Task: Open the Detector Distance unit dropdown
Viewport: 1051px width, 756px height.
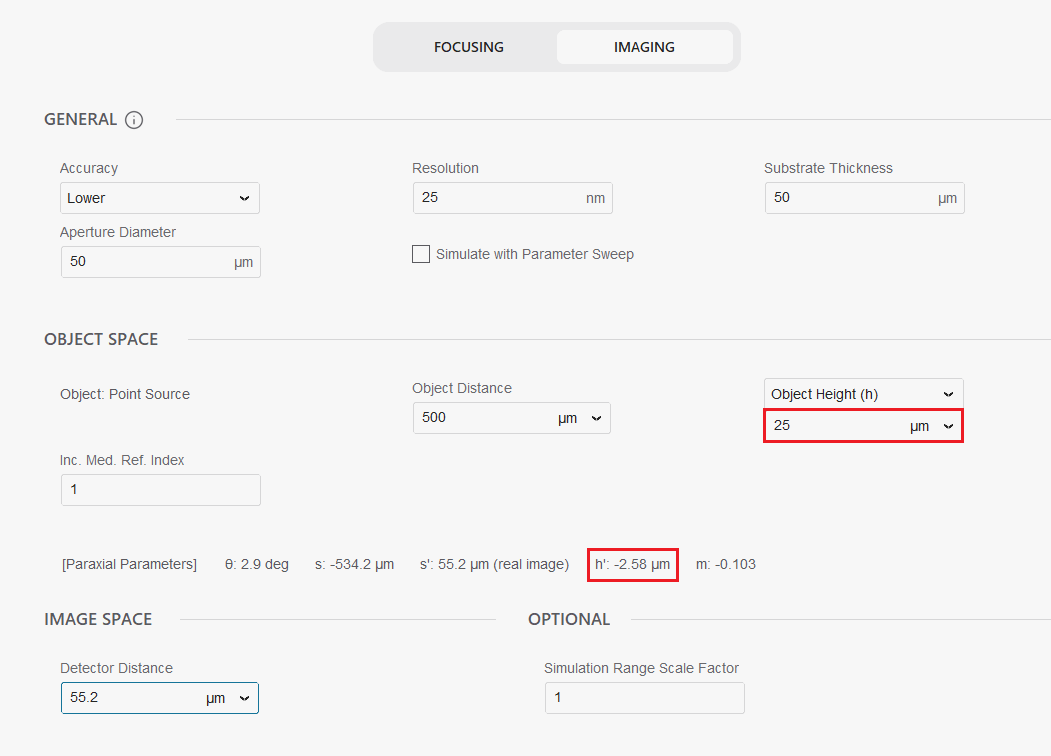Action: [x=230, y=698]
